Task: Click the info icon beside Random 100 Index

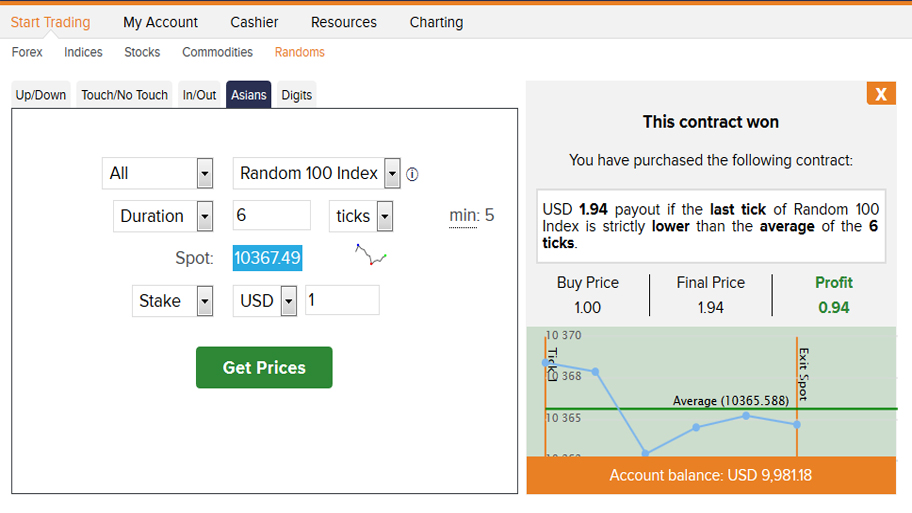Action: point(412,174)
